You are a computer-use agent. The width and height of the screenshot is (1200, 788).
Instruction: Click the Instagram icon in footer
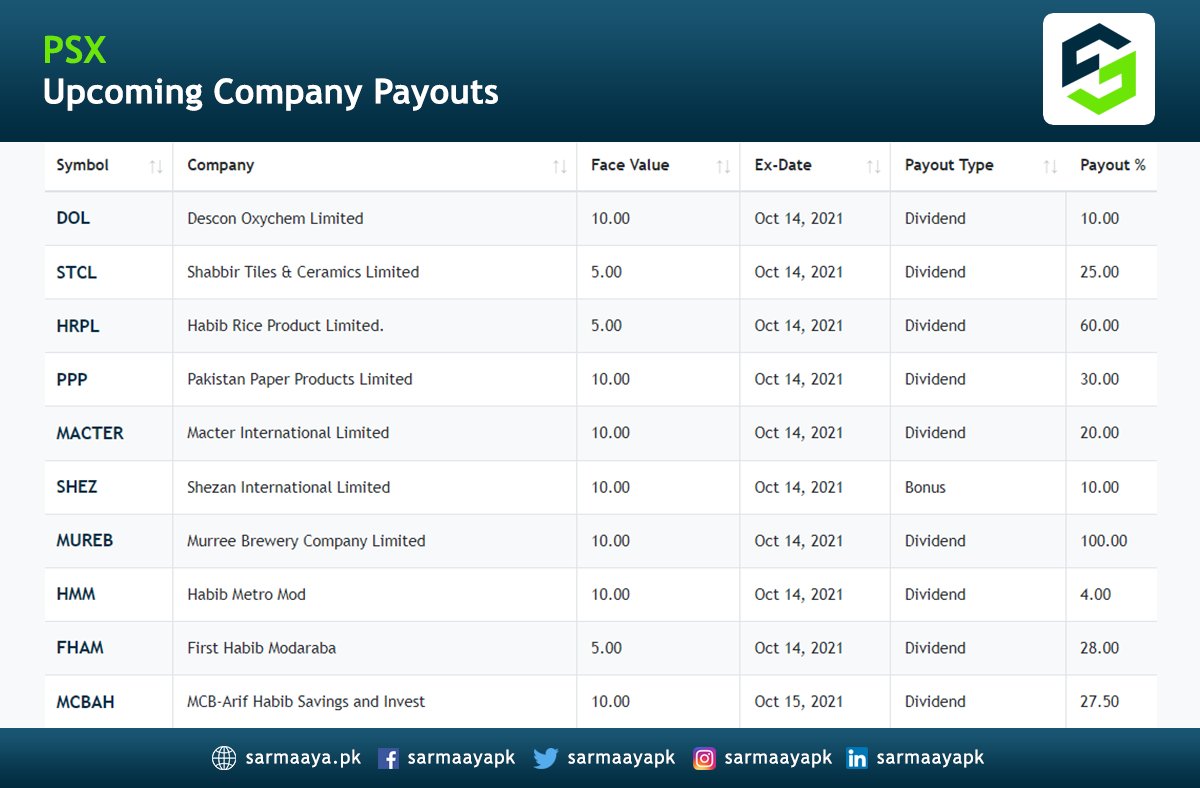705,759
